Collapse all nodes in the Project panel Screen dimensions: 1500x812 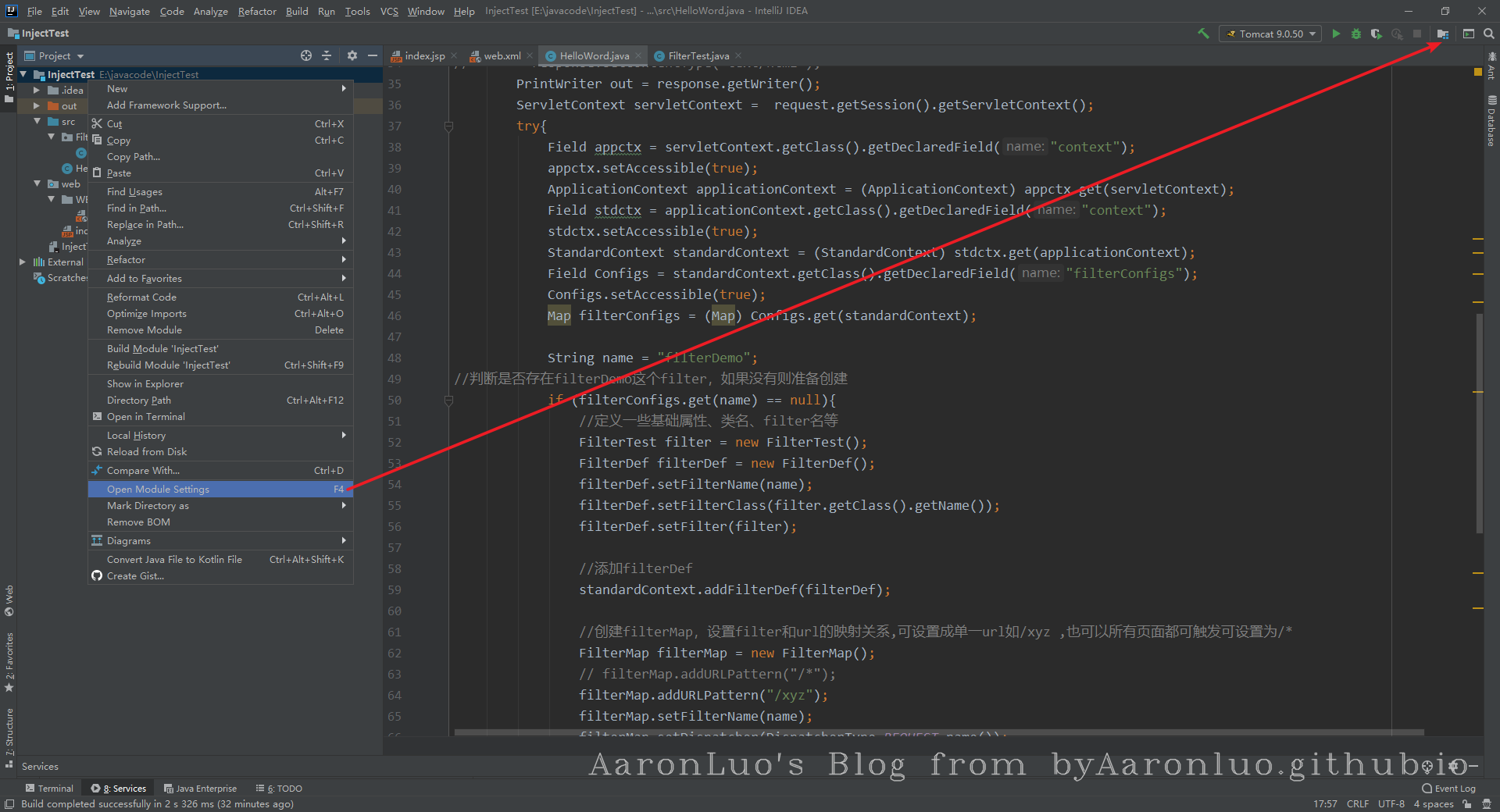click(x=327, y=55)
